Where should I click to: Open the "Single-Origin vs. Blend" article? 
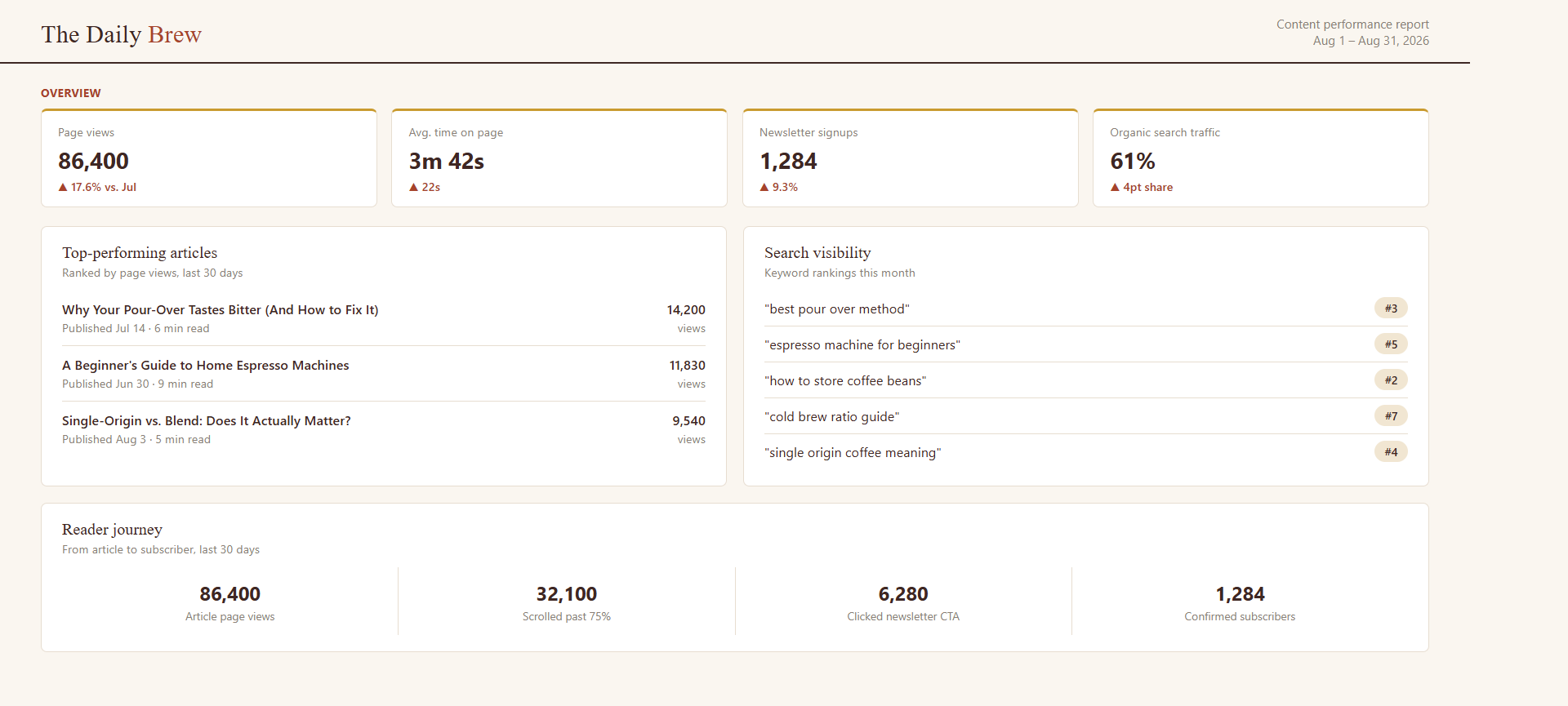pyautogui.click(x=207, y=421)
